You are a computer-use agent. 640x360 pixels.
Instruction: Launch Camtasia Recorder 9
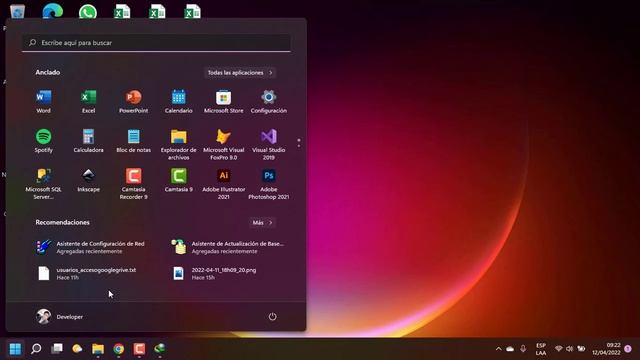click(133, 184)
